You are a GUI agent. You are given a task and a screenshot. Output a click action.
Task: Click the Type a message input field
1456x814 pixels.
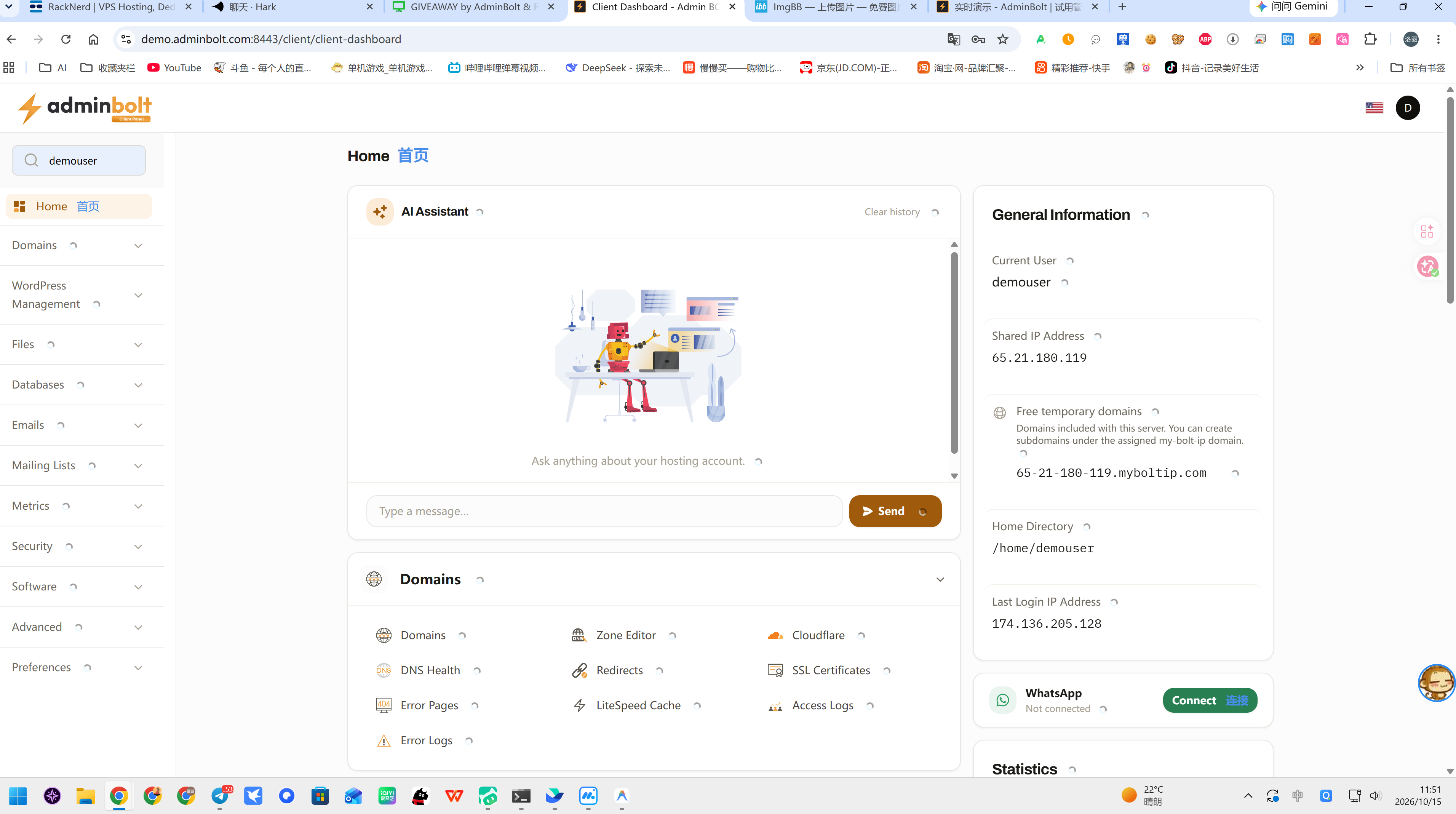pyautogui.click(x=604, y=511)
